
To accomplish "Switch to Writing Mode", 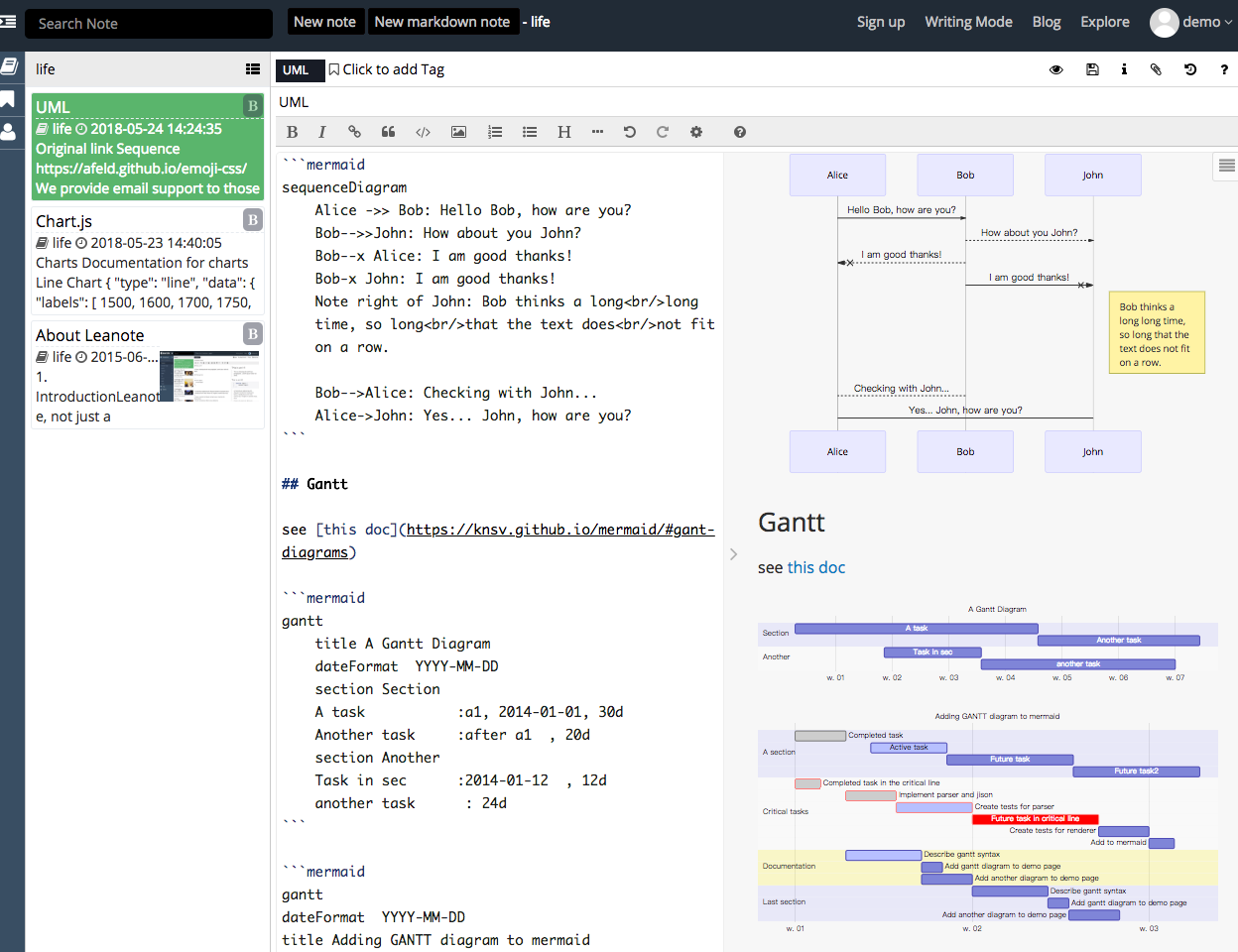I will pyautogui.click(x=968, y=22).
